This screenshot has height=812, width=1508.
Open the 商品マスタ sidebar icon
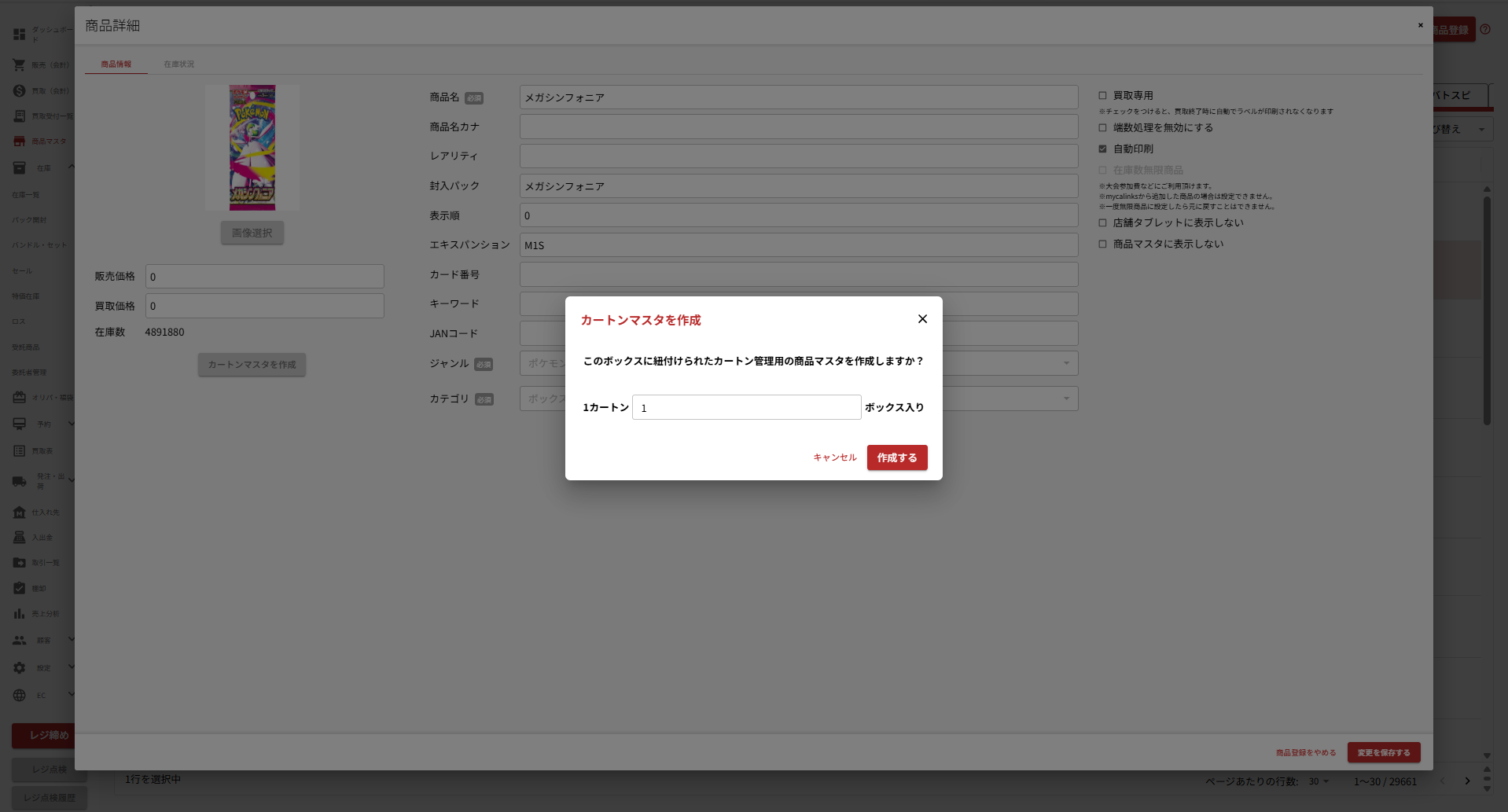pyautogui.click(x=19, y=141)
